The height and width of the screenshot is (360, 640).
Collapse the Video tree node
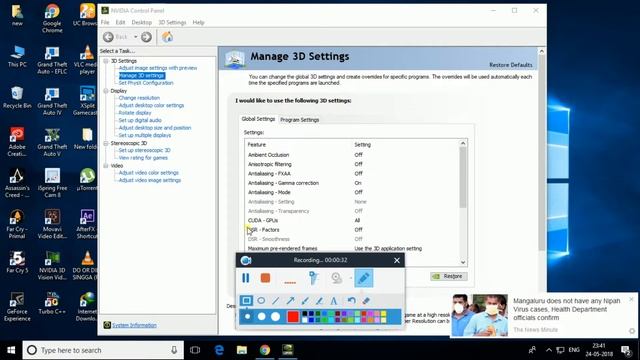tap(106, 166)
